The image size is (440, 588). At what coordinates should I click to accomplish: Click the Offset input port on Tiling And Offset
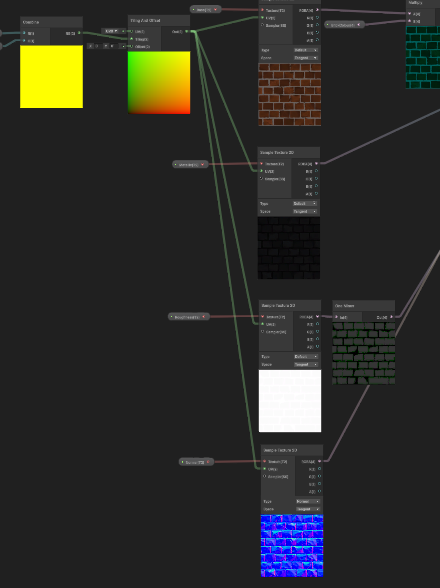coord(131,46)
